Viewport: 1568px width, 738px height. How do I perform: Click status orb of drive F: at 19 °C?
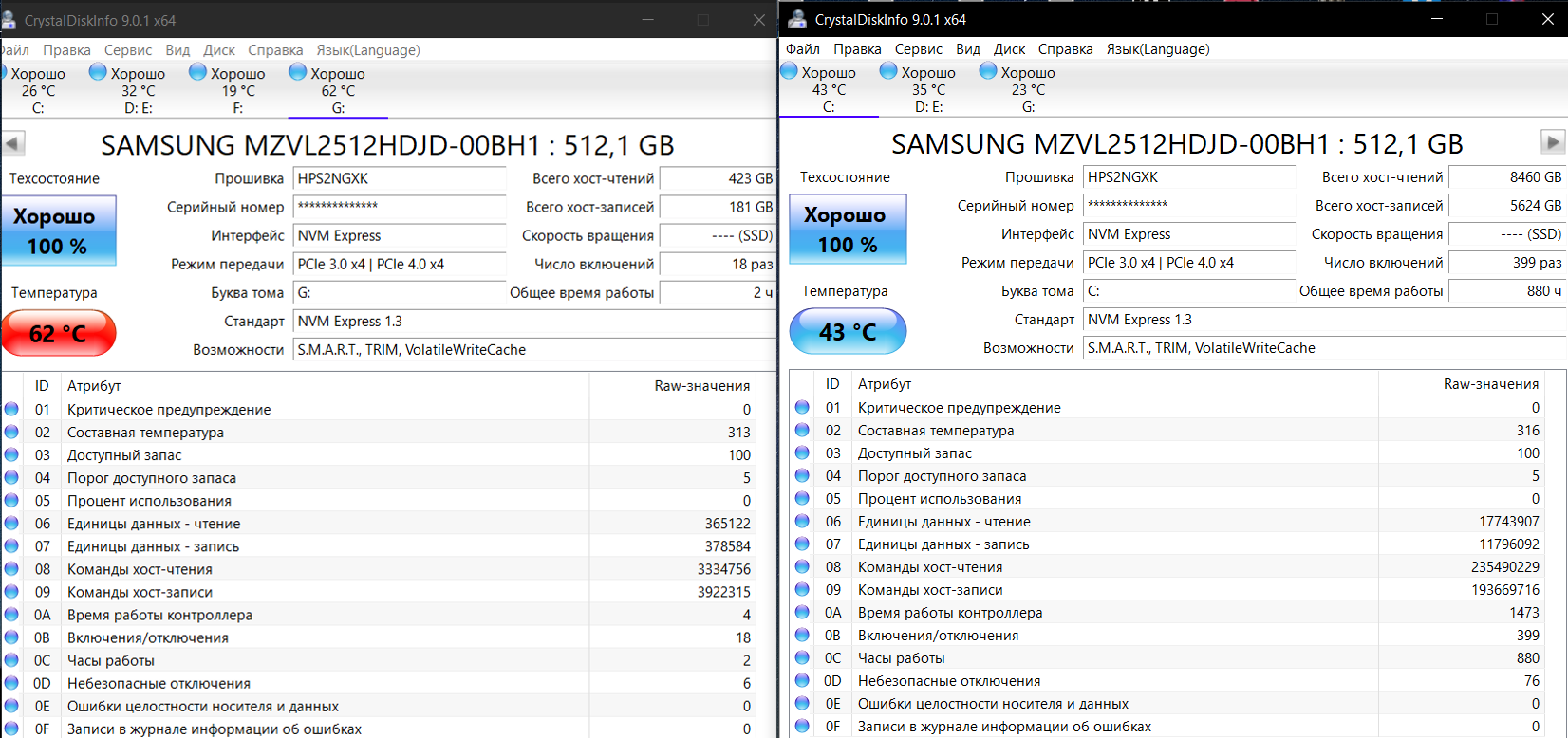[197, 72]
